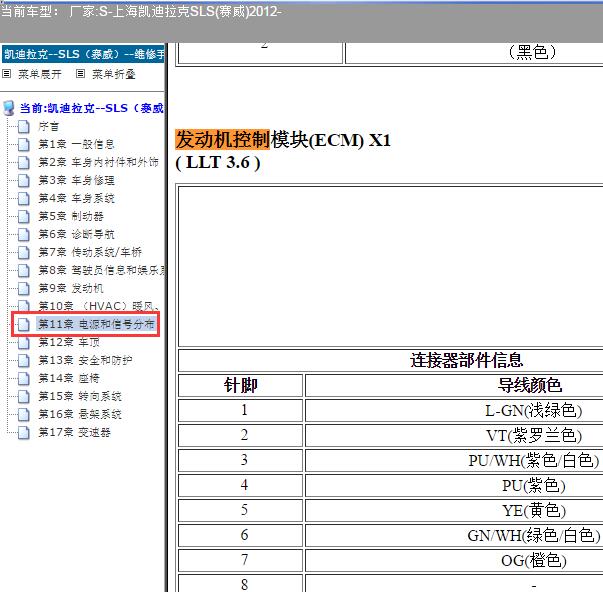Click the page icon next to 第7章
This screenshot has height=592, width=603.
(x=24, y=253)
